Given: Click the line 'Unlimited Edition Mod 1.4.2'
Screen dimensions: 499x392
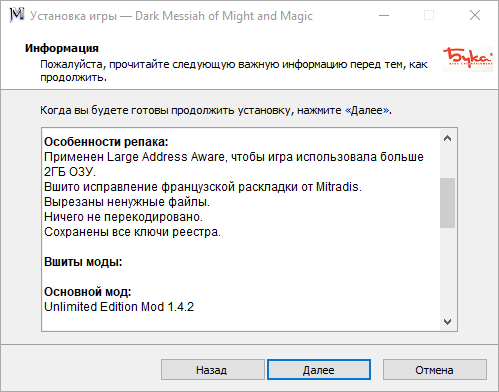Looking at the screenshot, I should (x=119, y=307).
